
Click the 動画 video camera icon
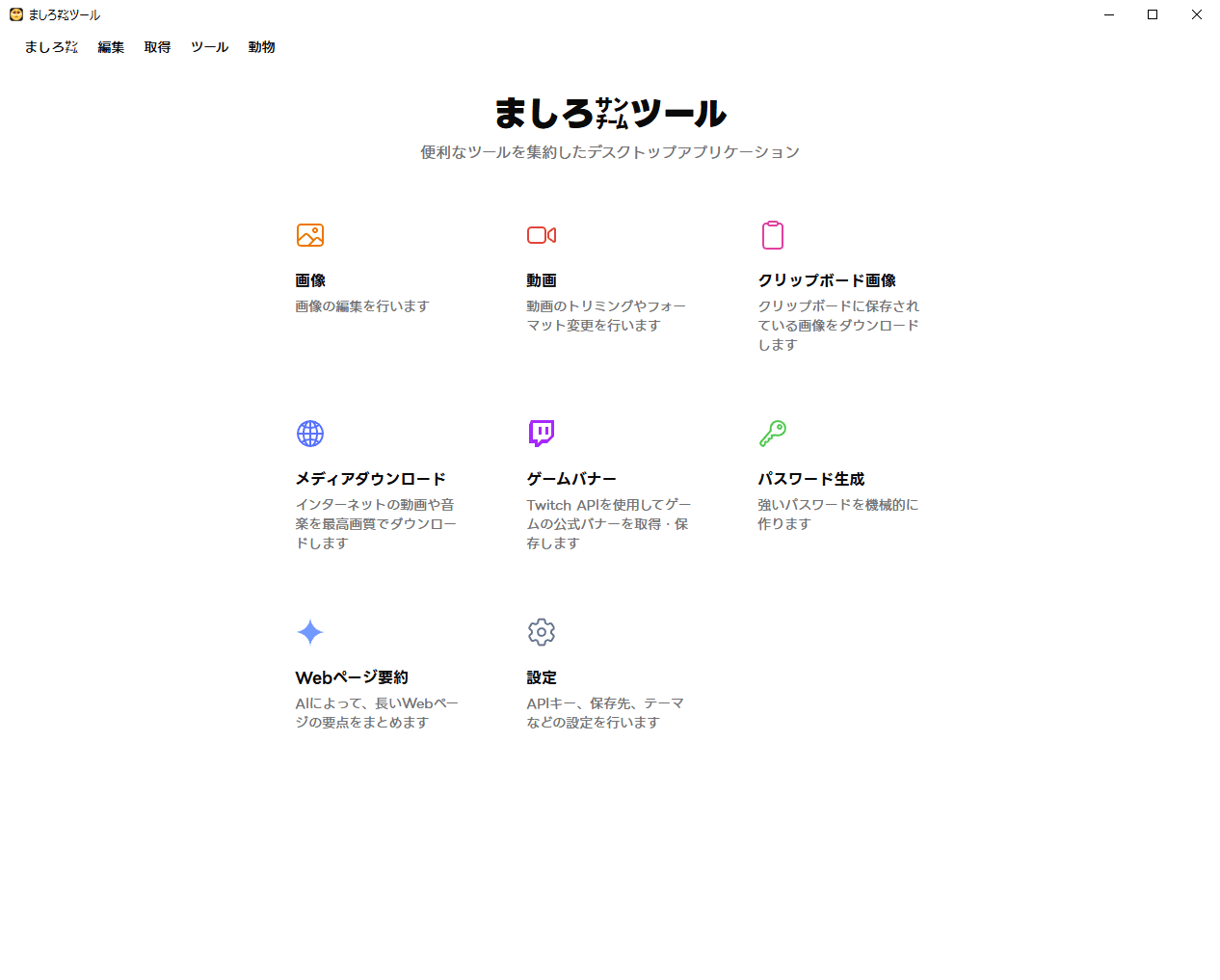tap(542, 234)
